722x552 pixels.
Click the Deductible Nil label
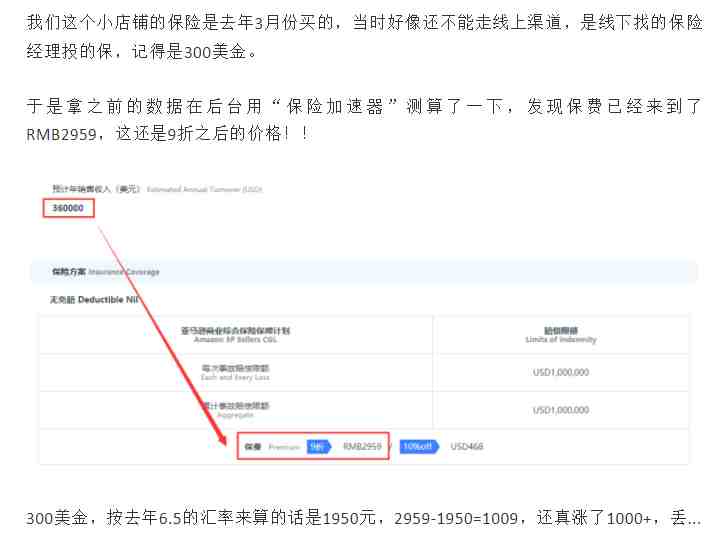(94, 300)
